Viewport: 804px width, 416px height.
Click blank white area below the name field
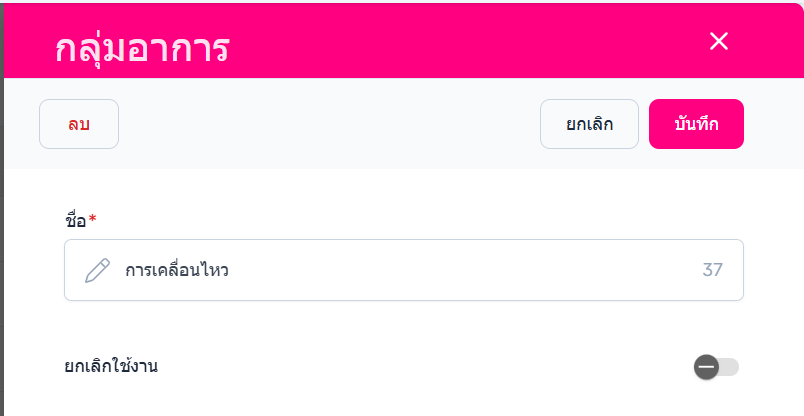(x=400, y=325)
